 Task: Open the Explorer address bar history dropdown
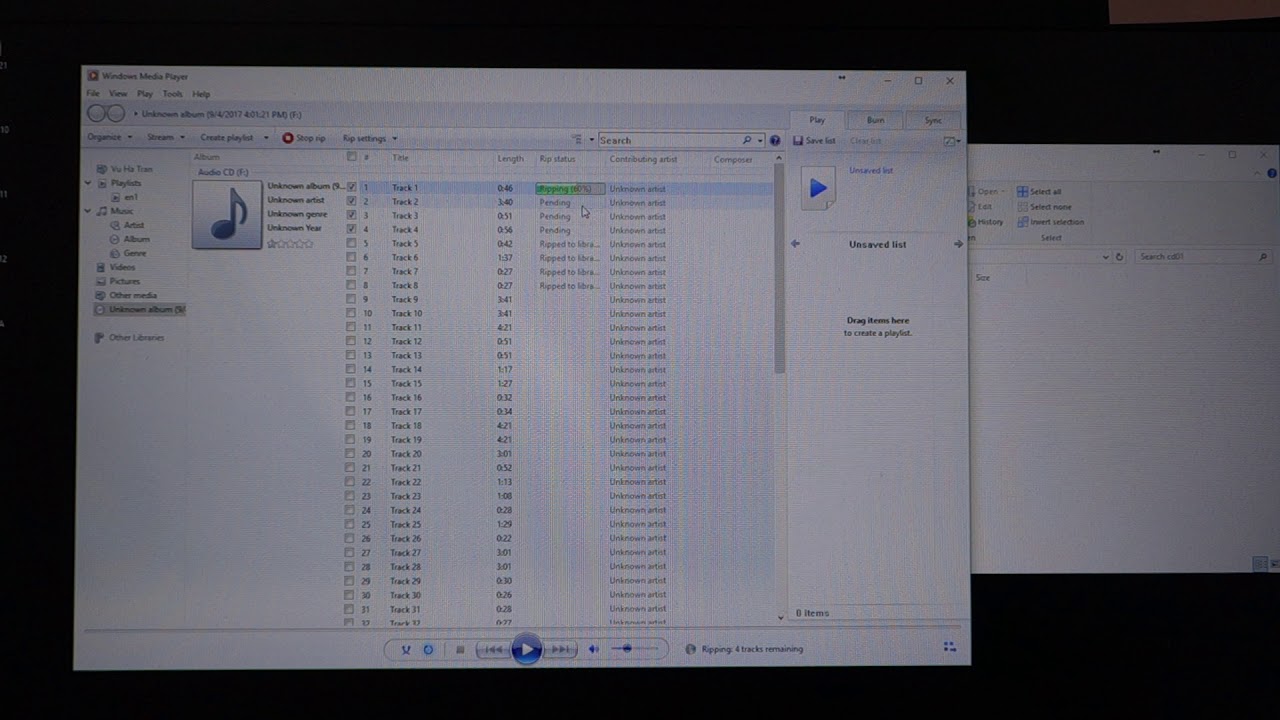[x=1106, y=257]
